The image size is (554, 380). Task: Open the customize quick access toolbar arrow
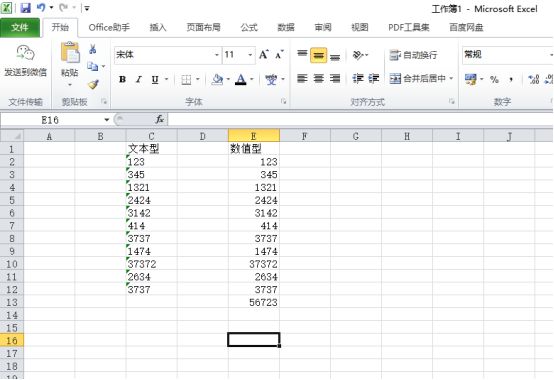pos(87,8)
